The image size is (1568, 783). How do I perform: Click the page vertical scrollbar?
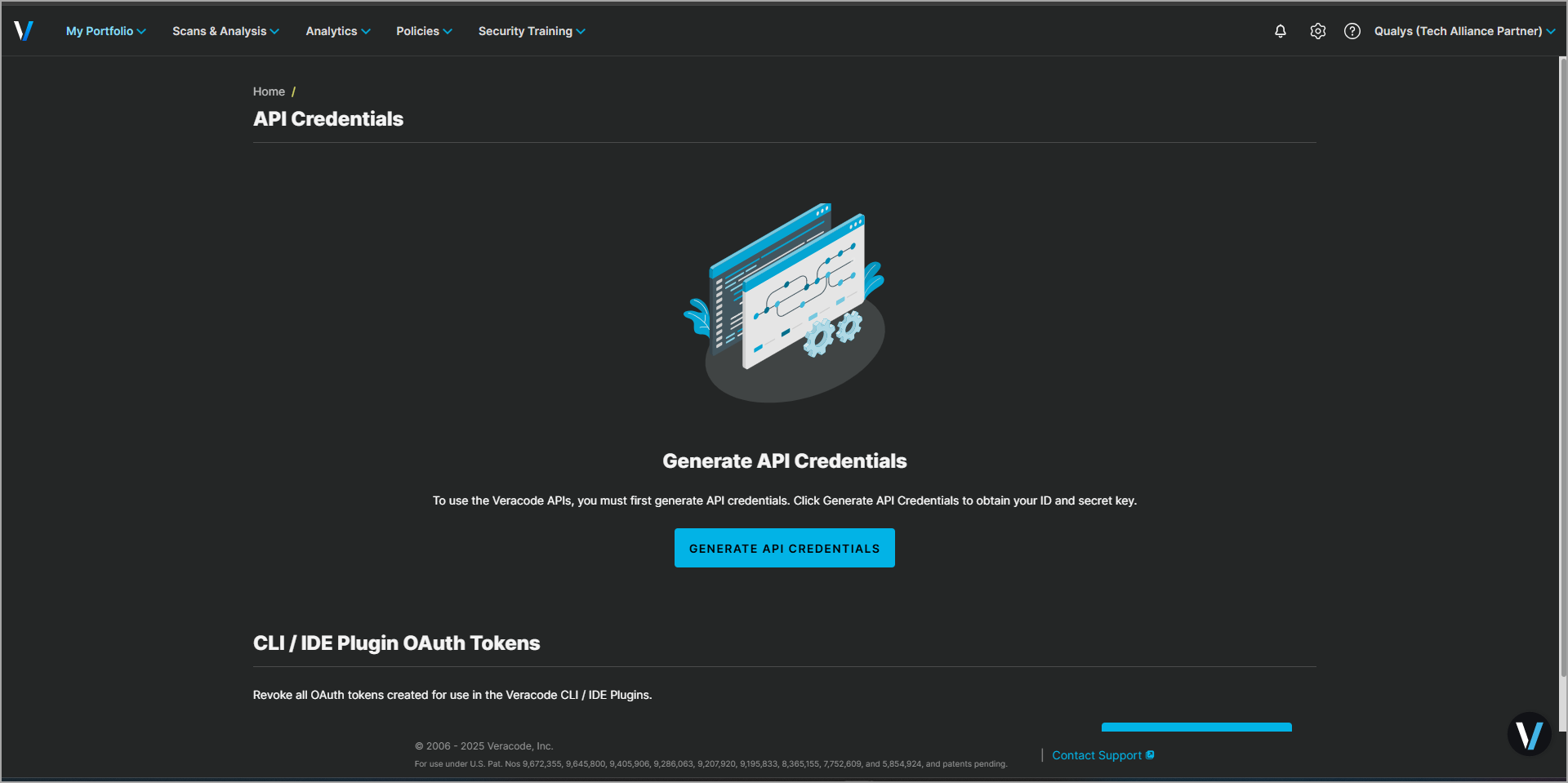(1563, 367)
